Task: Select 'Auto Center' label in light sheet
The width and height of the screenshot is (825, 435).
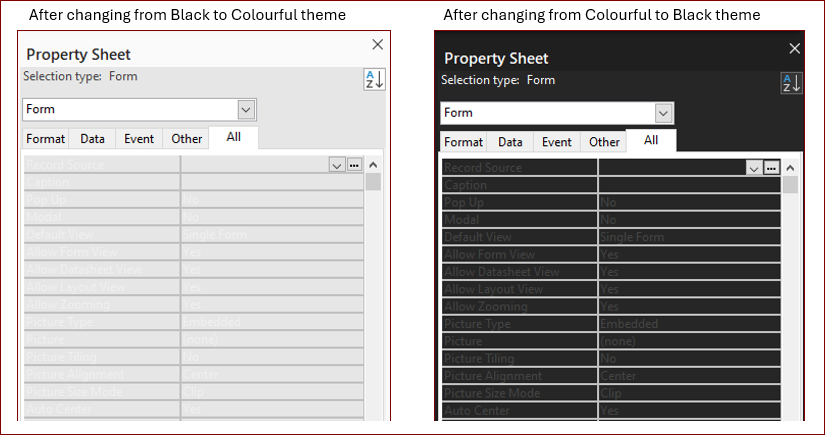Action: click(59, 409)
